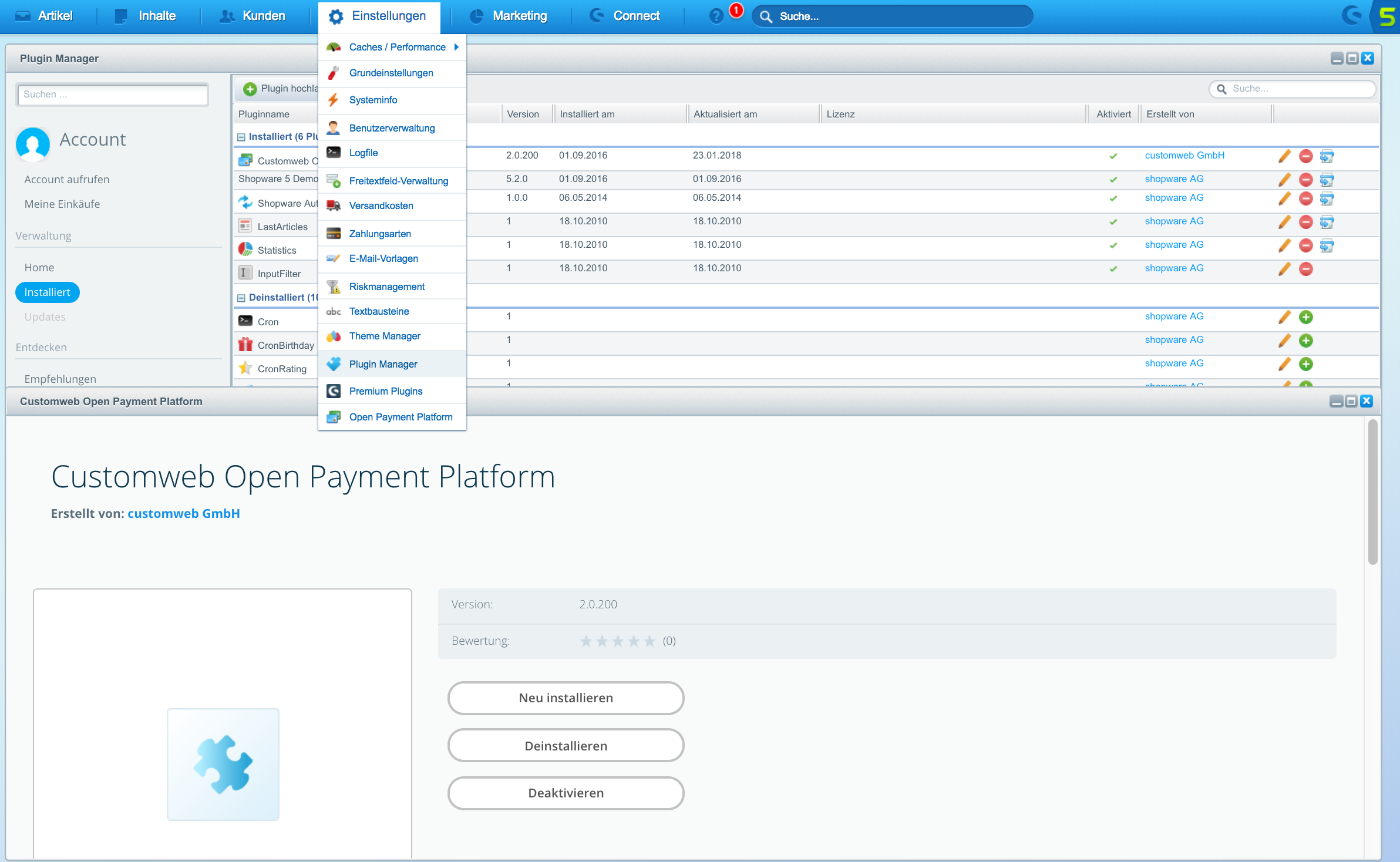
Task: Install Cron plugin with green plus icon
Action: click(1305, 317)
